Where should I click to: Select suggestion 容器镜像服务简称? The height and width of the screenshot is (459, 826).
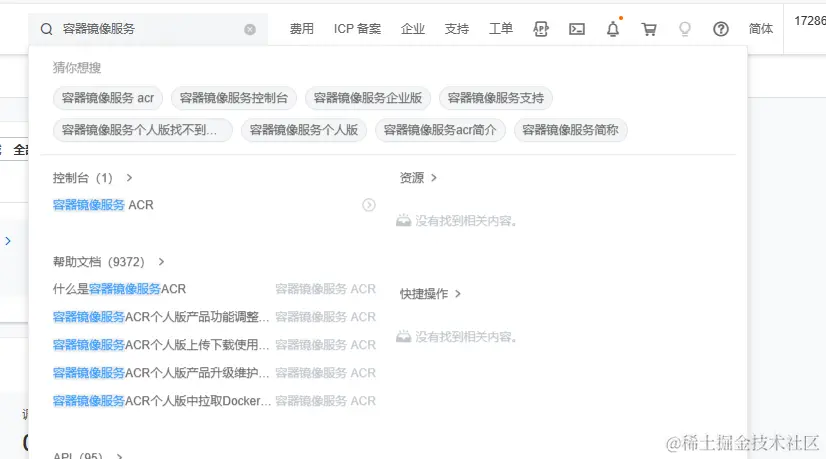(x=571, y=130)
